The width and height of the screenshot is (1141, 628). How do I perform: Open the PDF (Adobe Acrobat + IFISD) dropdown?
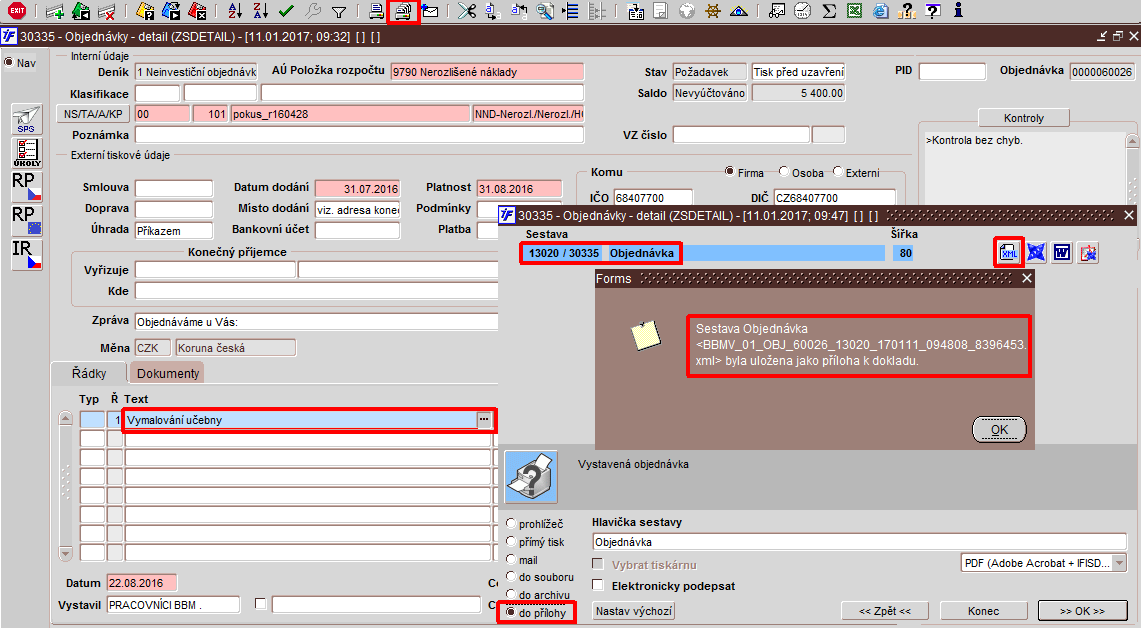click(1120, 563)
